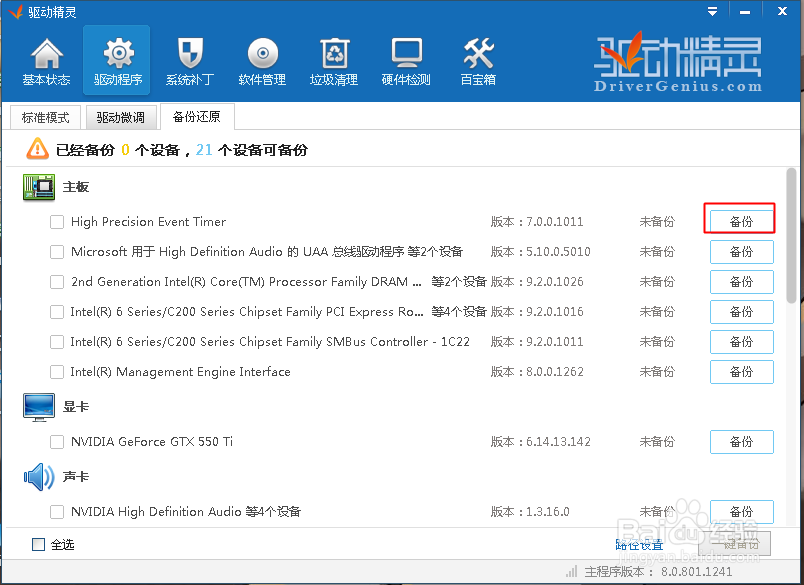Click the 显卡 display category icon
804x585 pixels.
click(x=39, y=407)
